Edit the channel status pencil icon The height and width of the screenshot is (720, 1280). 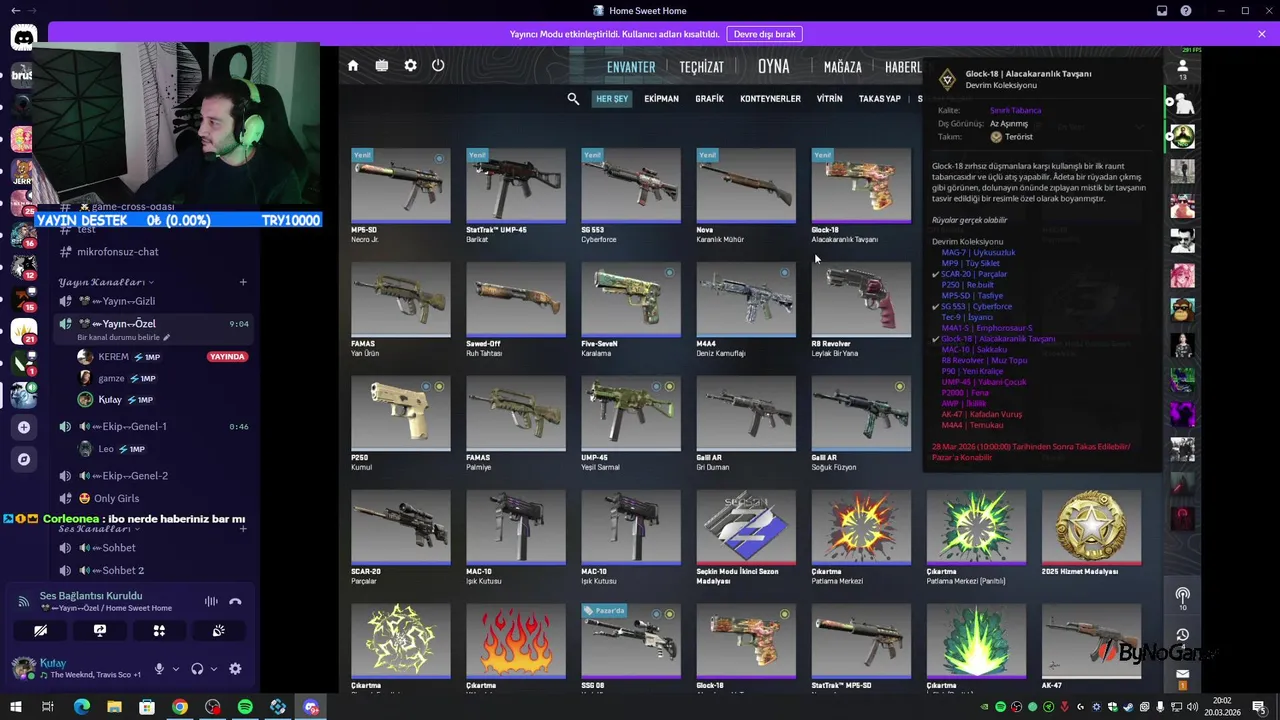click(166, 338)
